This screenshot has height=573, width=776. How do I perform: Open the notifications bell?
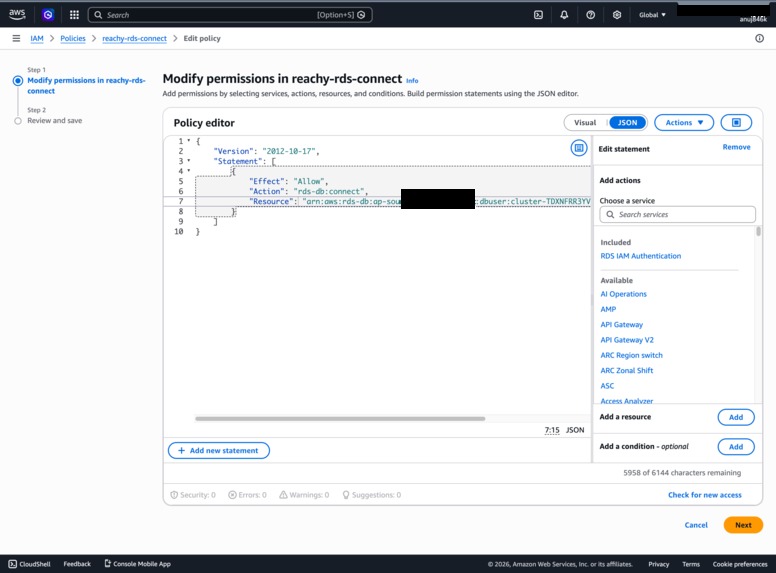click(x=564, y=15)
